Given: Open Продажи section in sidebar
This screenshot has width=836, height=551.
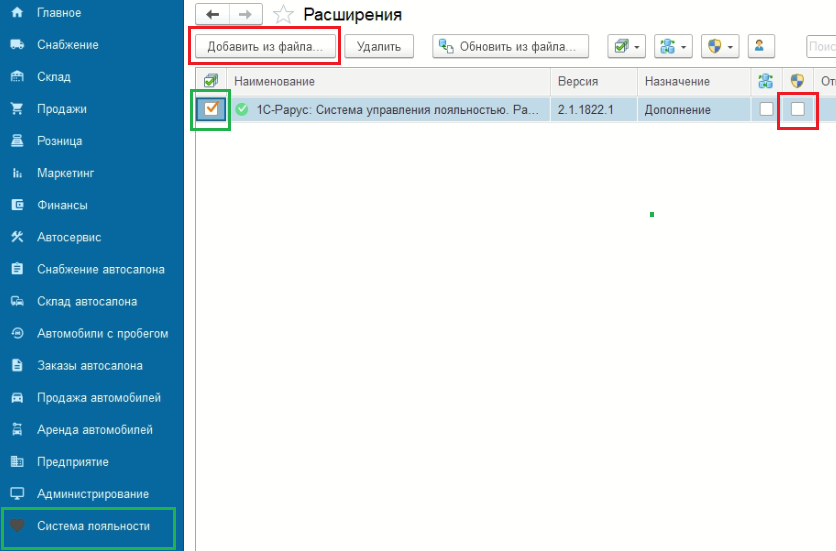Looking at the screenshot, I should (61, 109).
